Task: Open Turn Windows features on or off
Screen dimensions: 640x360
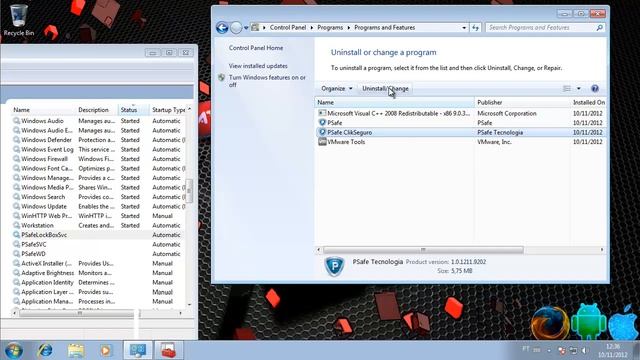Action: click(x=267, y=81)
